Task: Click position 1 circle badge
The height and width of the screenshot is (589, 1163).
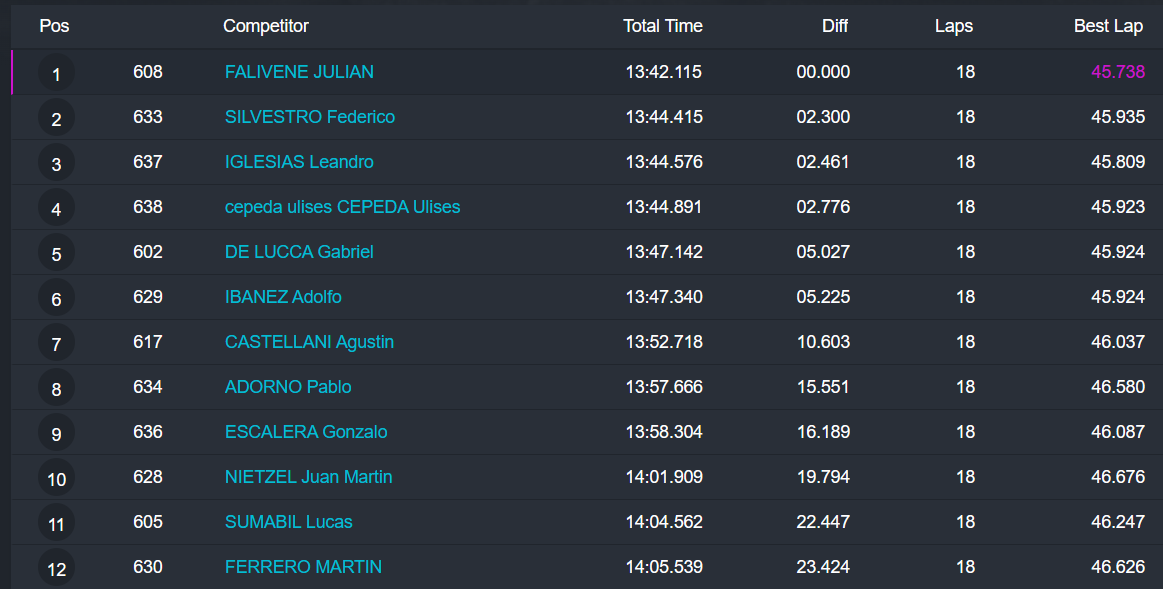Action: coord(56,74)
